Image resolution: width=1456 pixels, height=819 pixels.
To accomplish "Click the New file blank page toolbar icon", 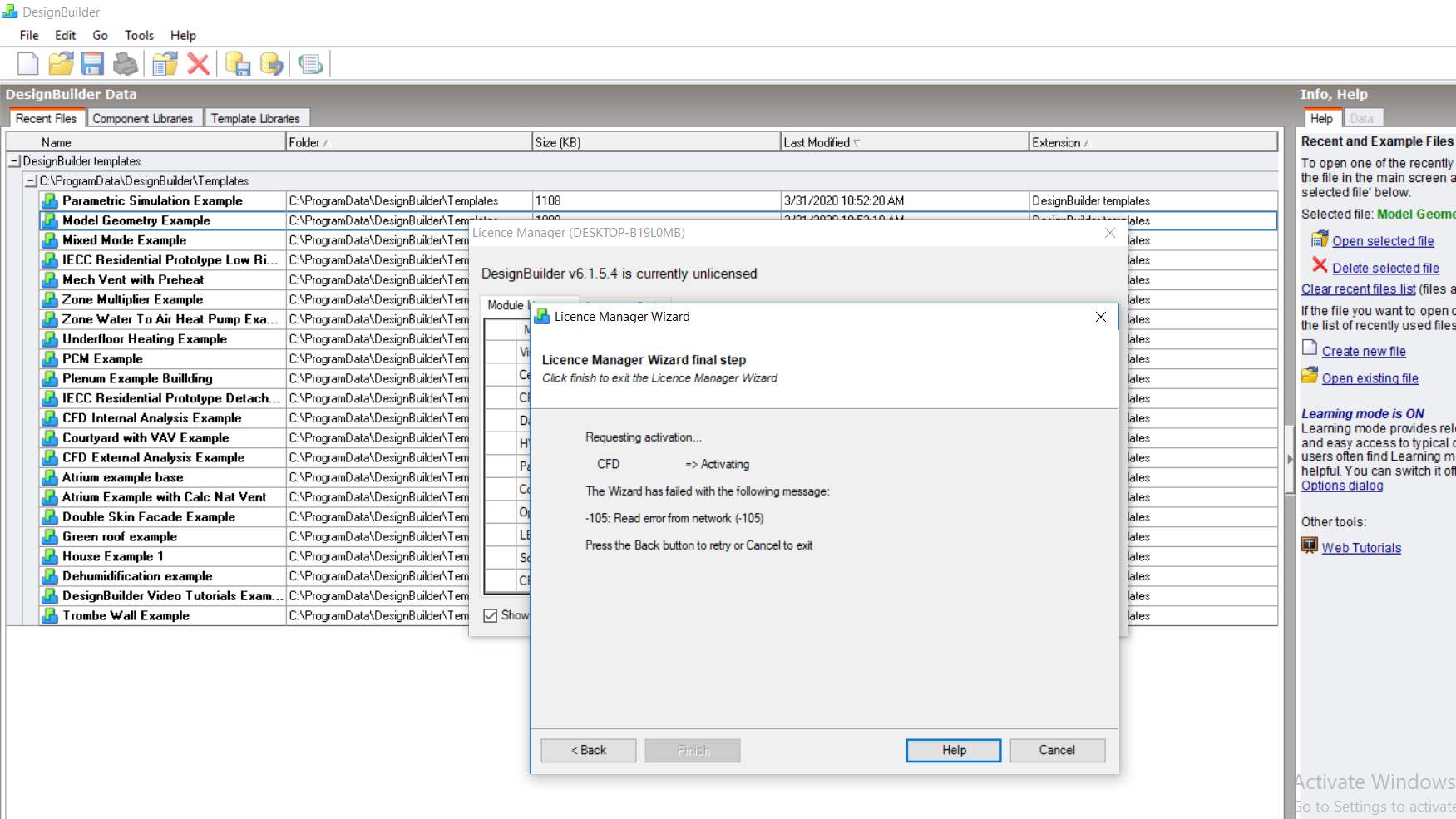I will (x=28, y=64).
